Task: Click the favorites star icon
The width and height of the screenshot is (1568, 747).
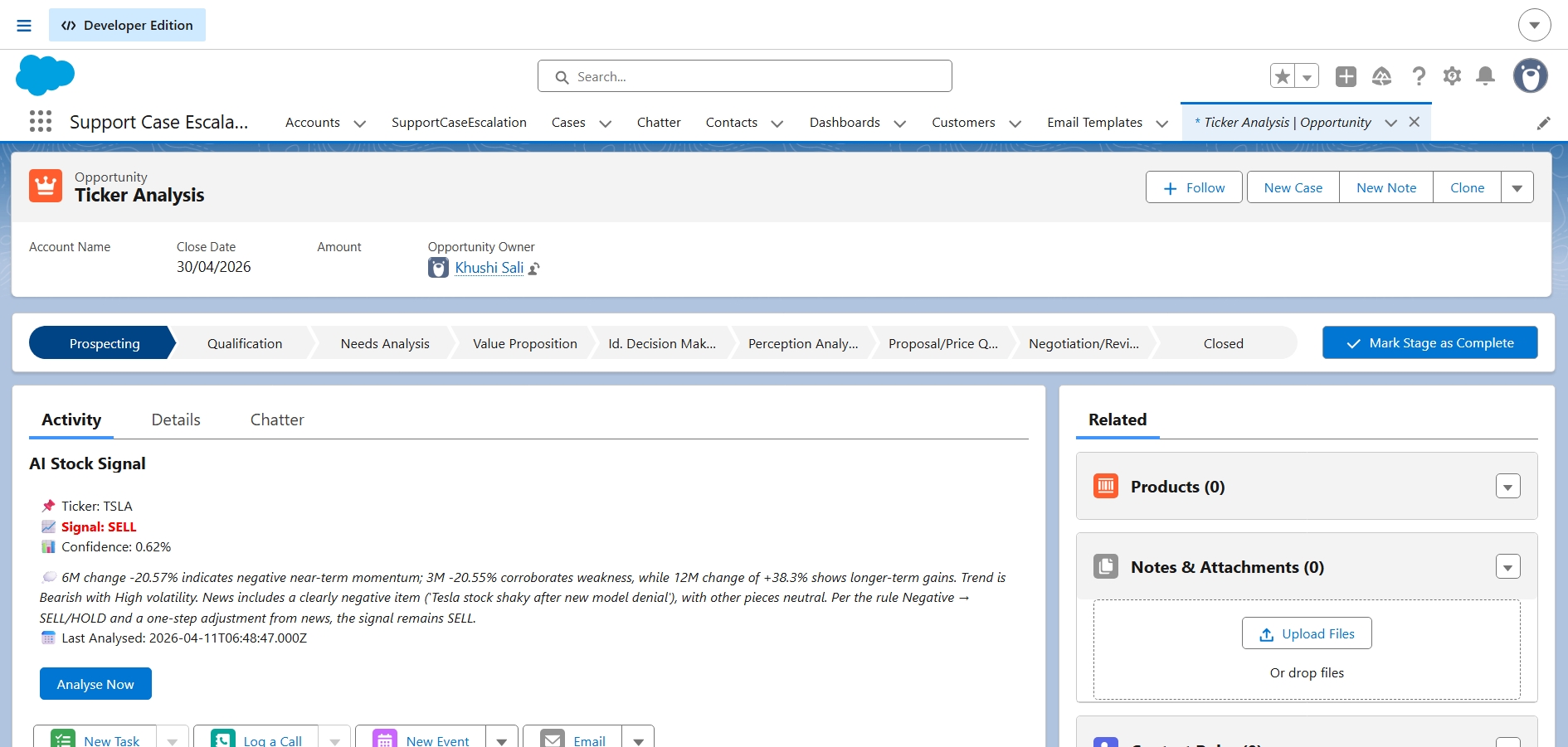Action: click(x=1283, y=76)
